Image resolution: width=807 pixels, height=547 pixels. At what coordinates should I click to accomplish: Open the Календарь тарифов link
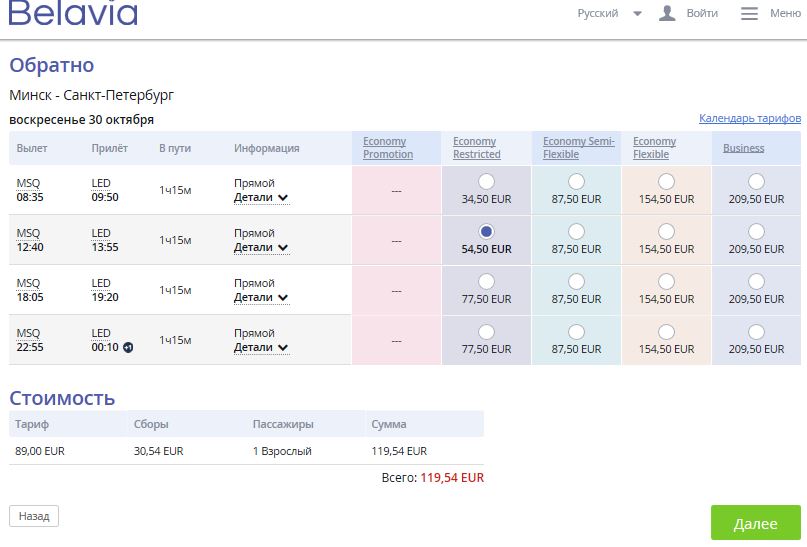749,118
